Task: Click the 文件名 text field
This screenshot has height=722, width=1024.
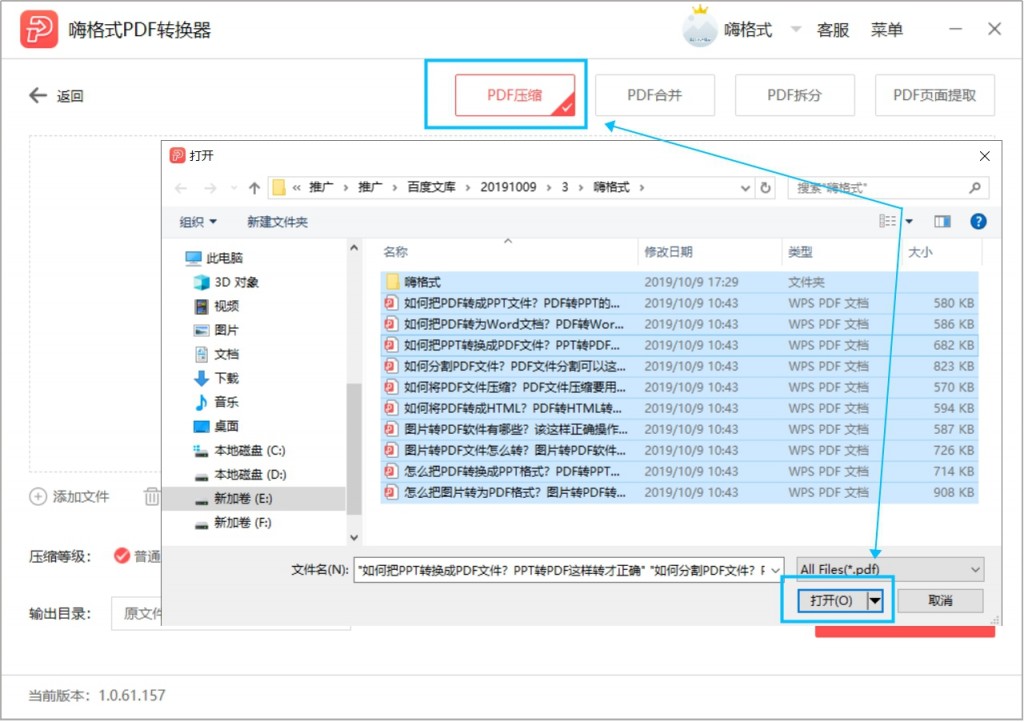Action: pos(562,570)
